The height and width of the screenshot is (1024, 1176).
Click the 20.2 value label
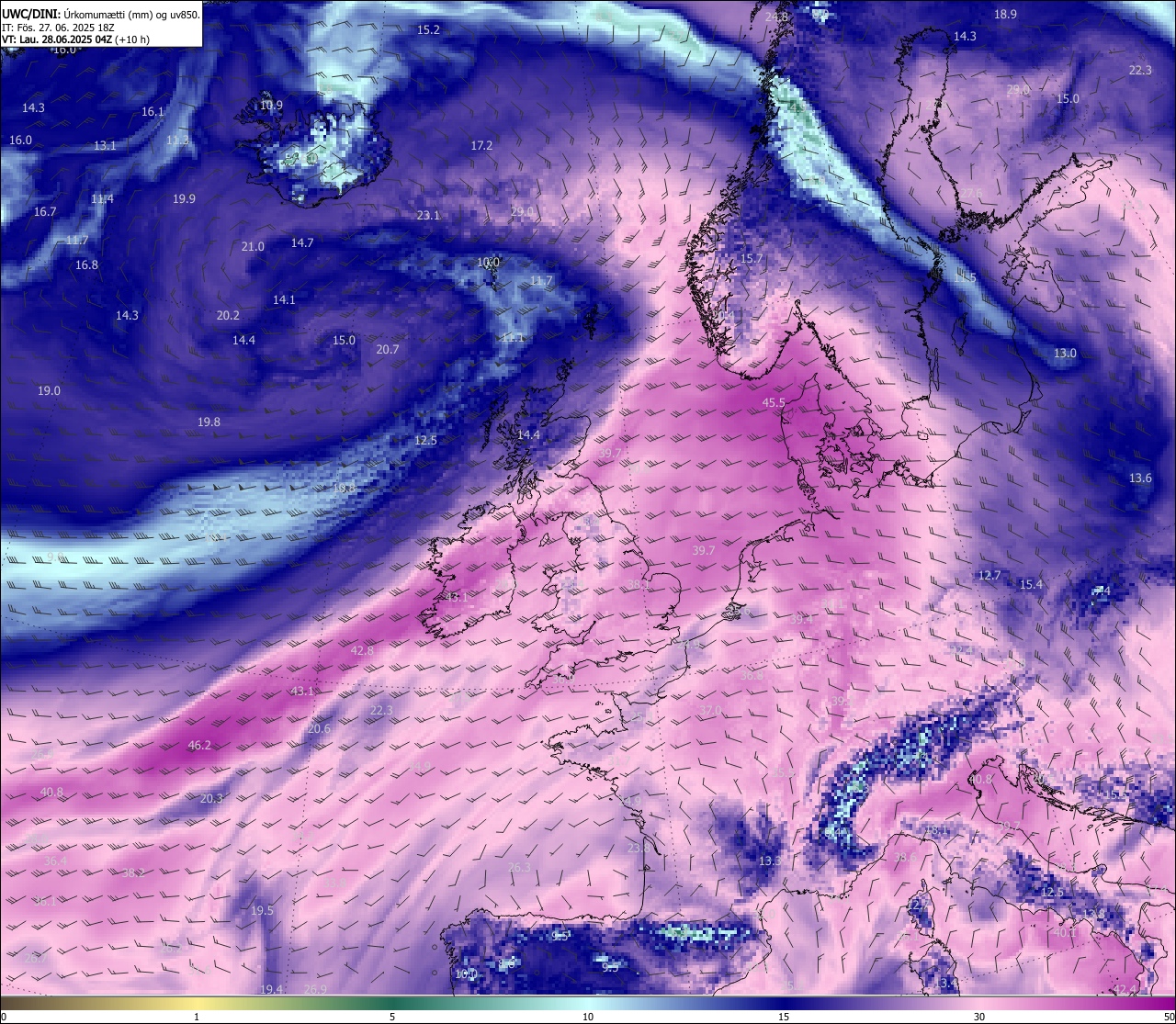[x=228, y=315]
